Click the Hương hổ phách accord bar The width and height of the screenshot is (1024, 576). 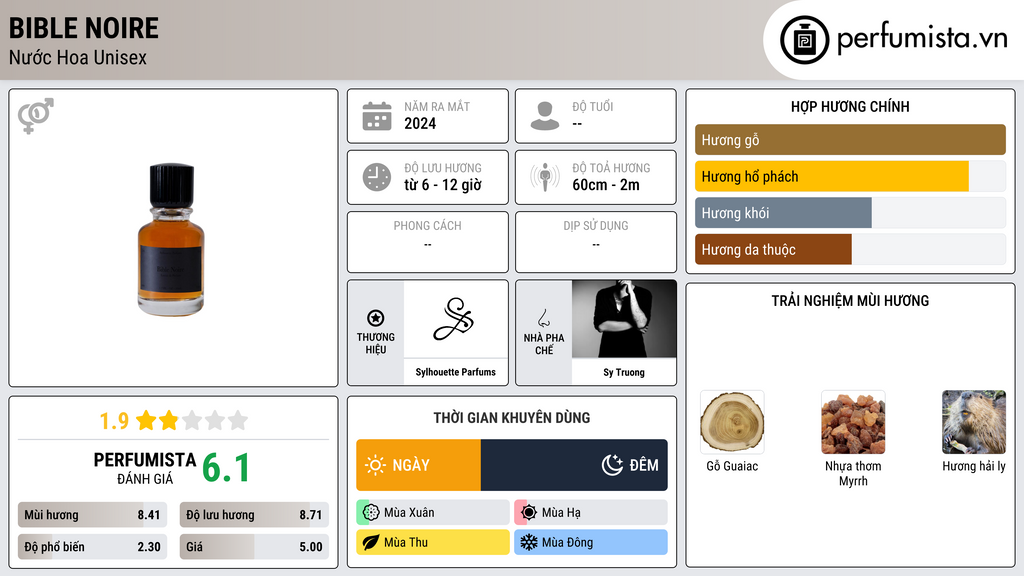(850, 176)
